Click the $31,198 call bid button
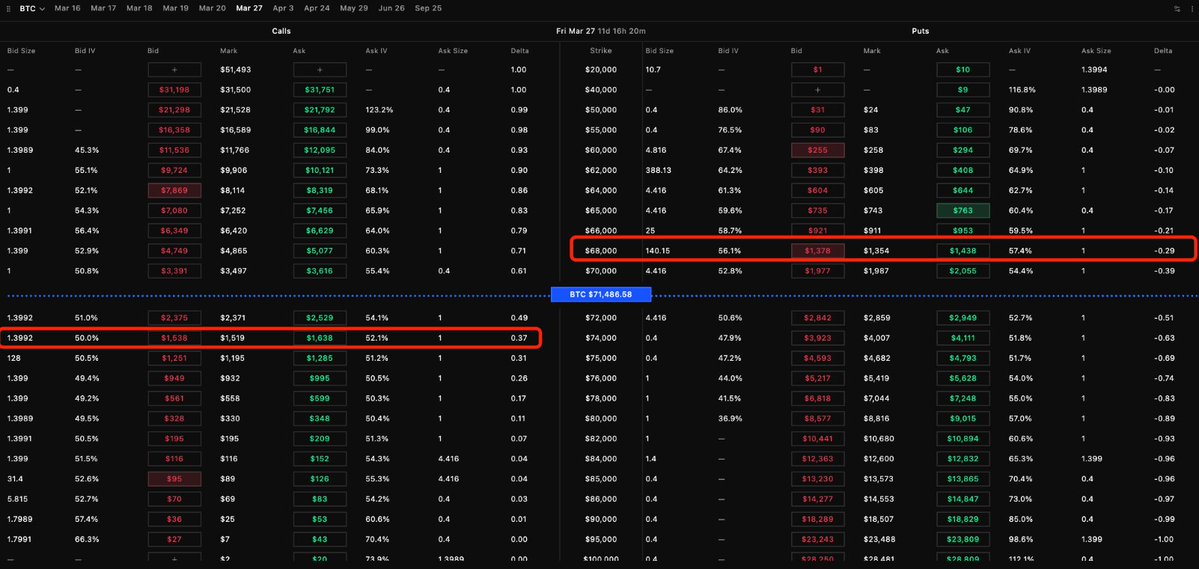 click(x=174, y=89)
